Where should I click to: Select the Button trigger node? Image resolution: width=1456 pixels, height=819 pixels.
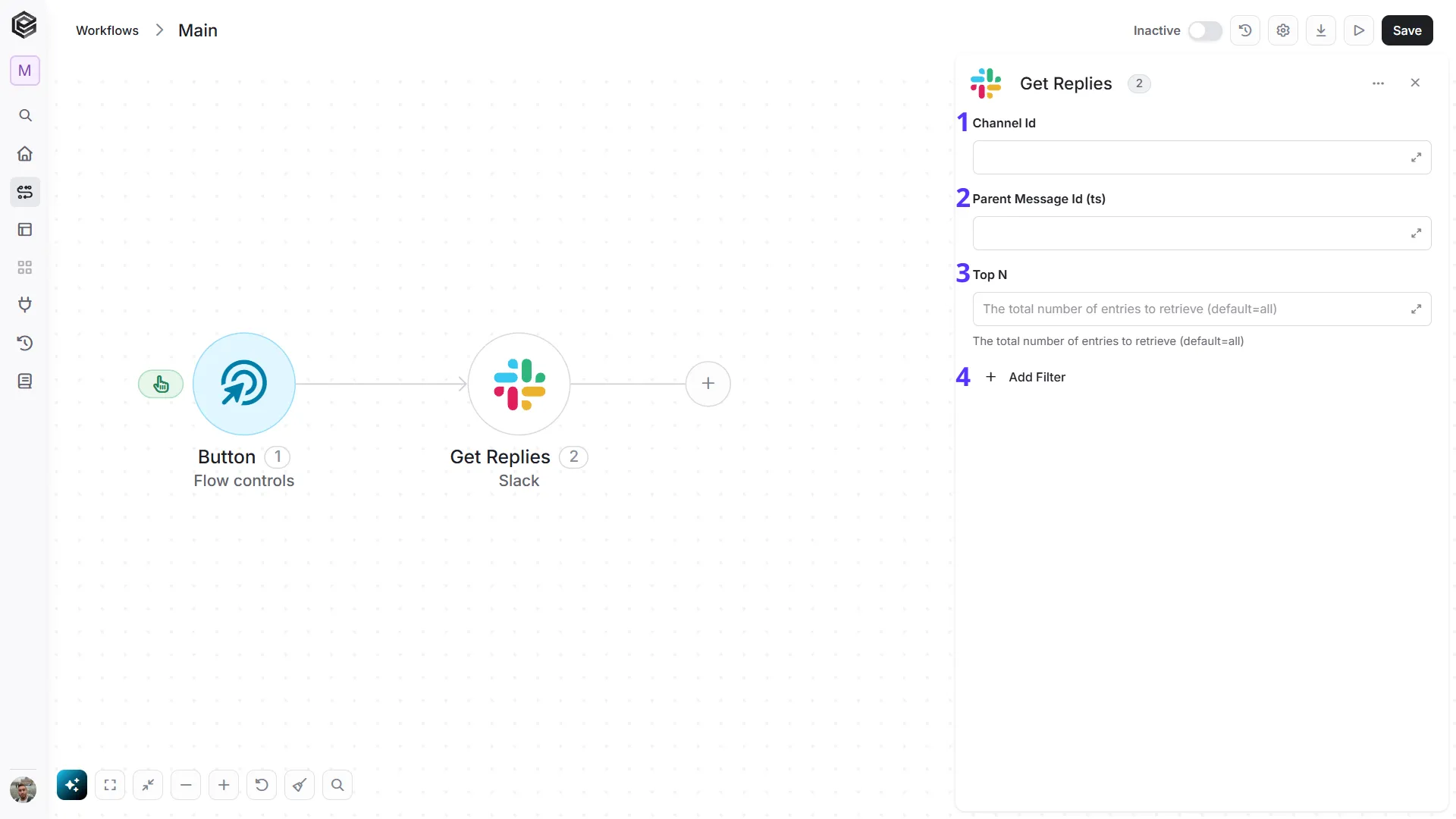[244, 384]
